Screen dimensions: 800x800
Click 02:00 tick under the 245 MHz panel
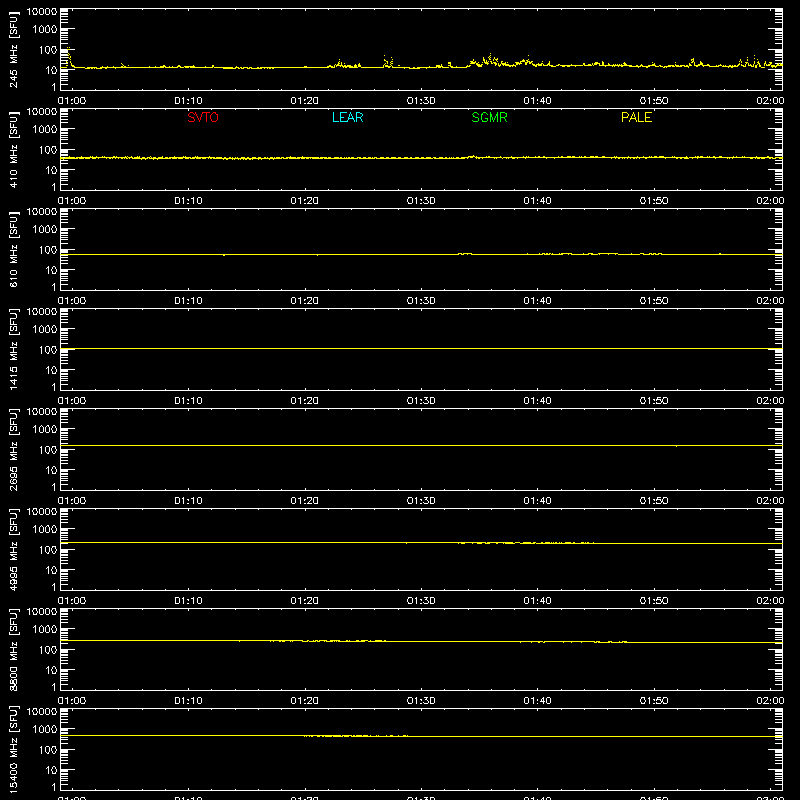click(770, 101)
